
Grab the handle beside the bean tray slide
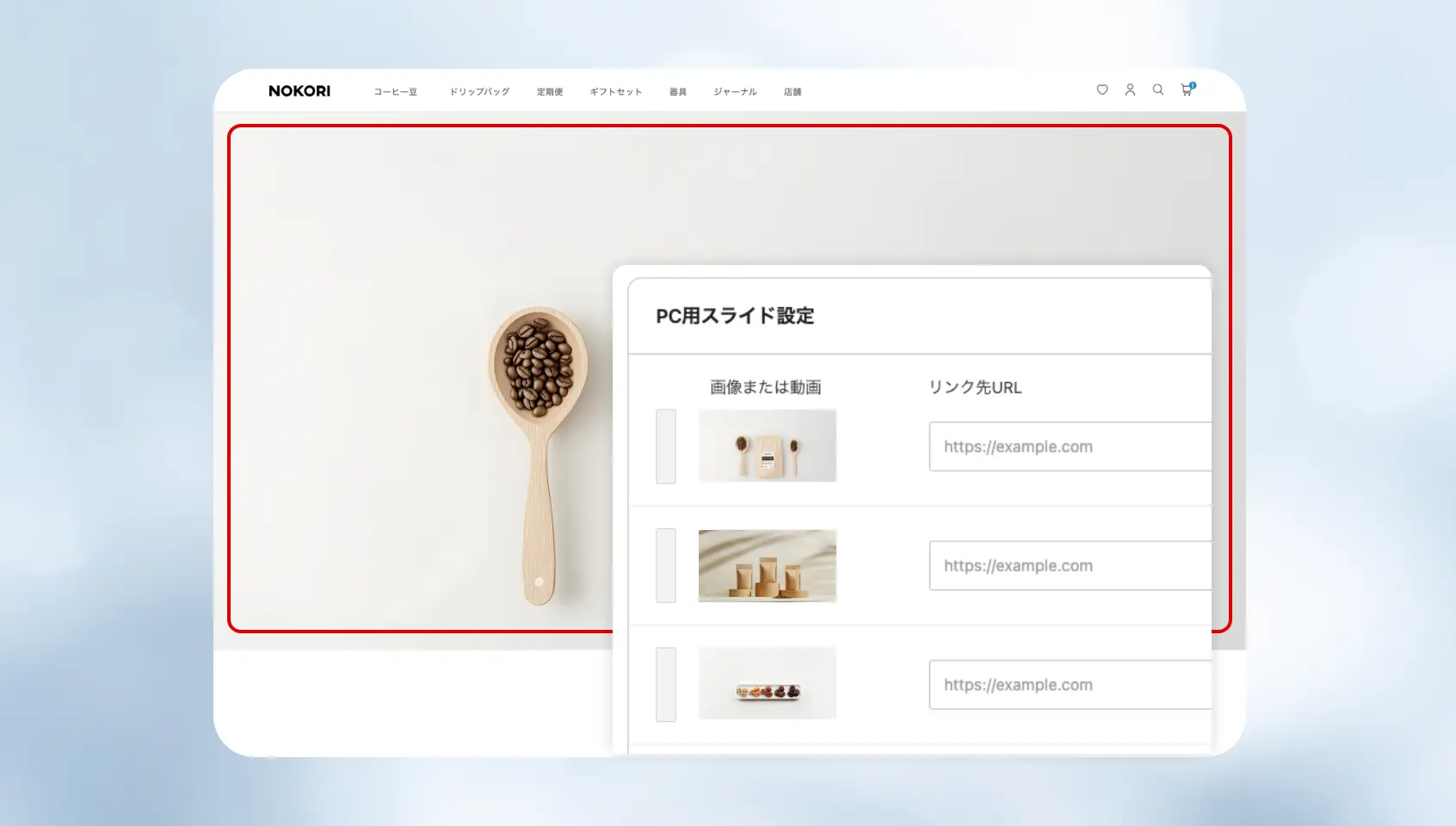666,684
